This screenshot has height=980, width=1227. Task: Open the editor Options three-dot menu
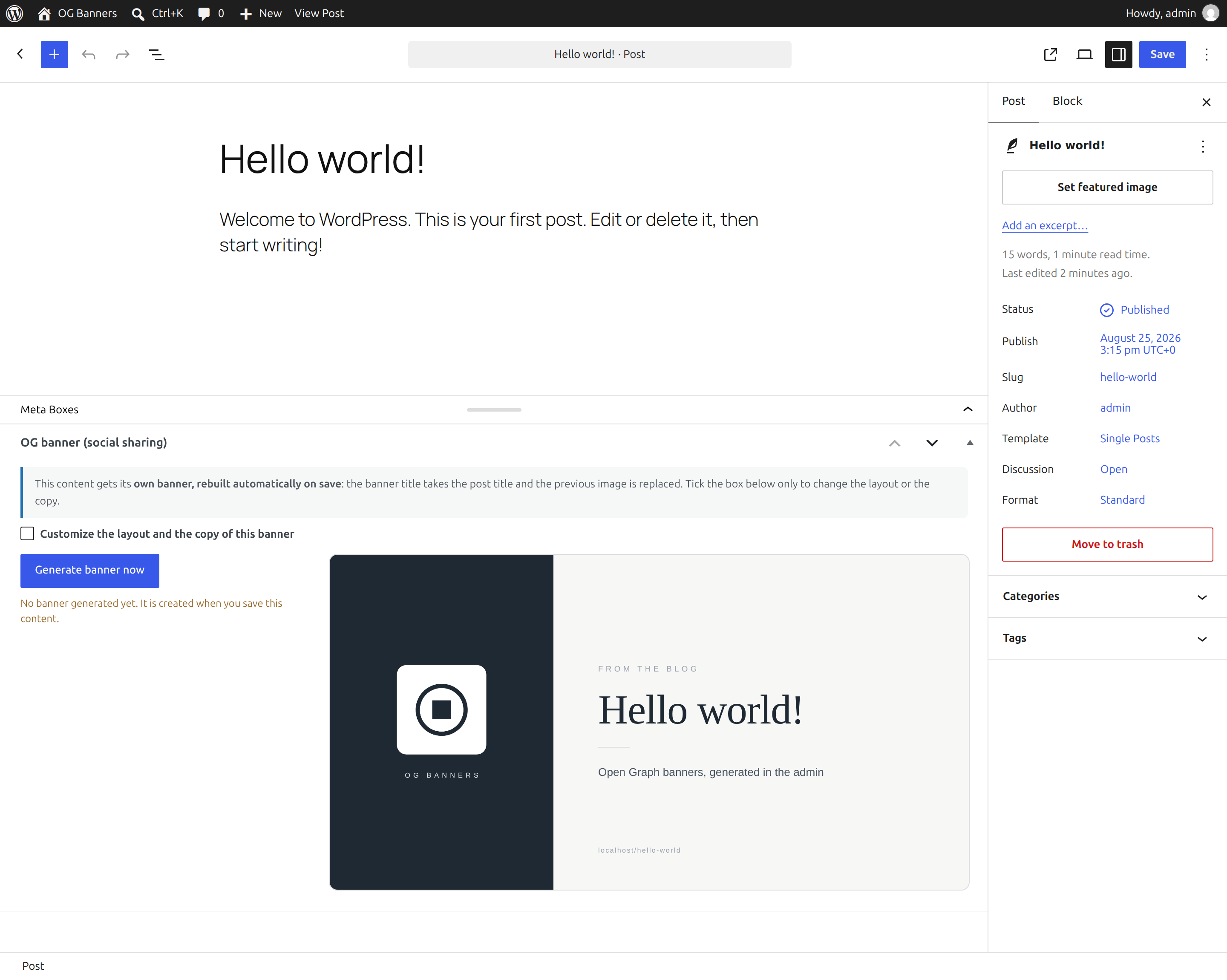coord(1206,54)
